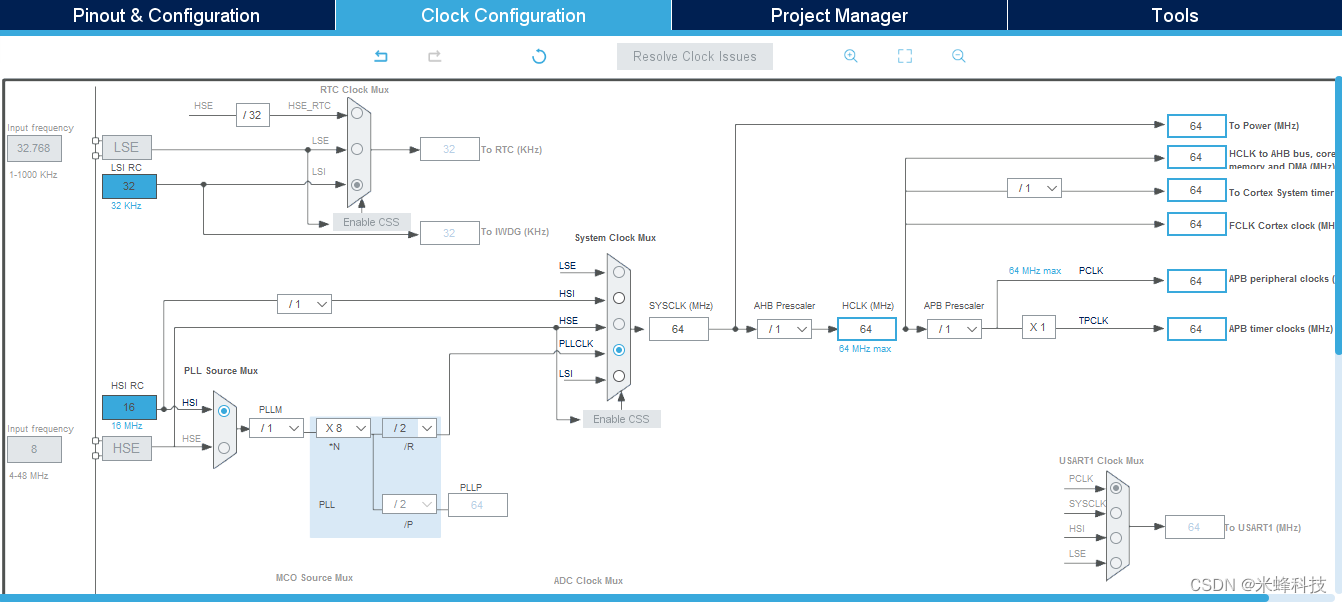Select HSE in PLL Source Mux
Screen dimensions: 1342x603
224,447
